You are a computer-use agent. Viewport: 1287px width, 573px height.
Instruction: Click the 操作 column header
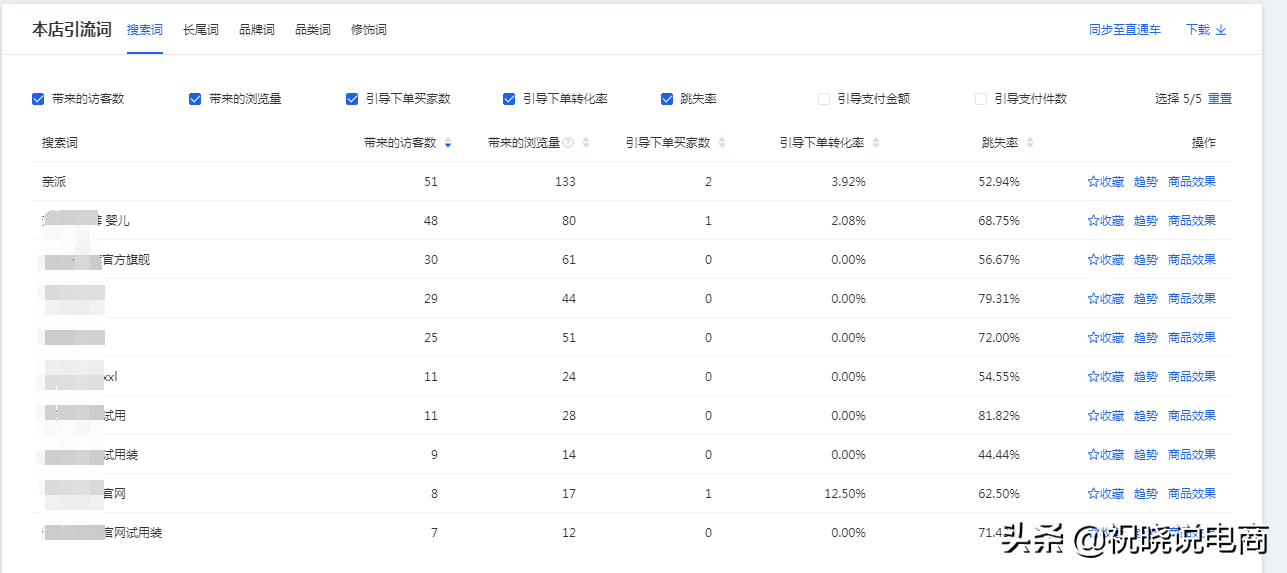[1204, 143]
